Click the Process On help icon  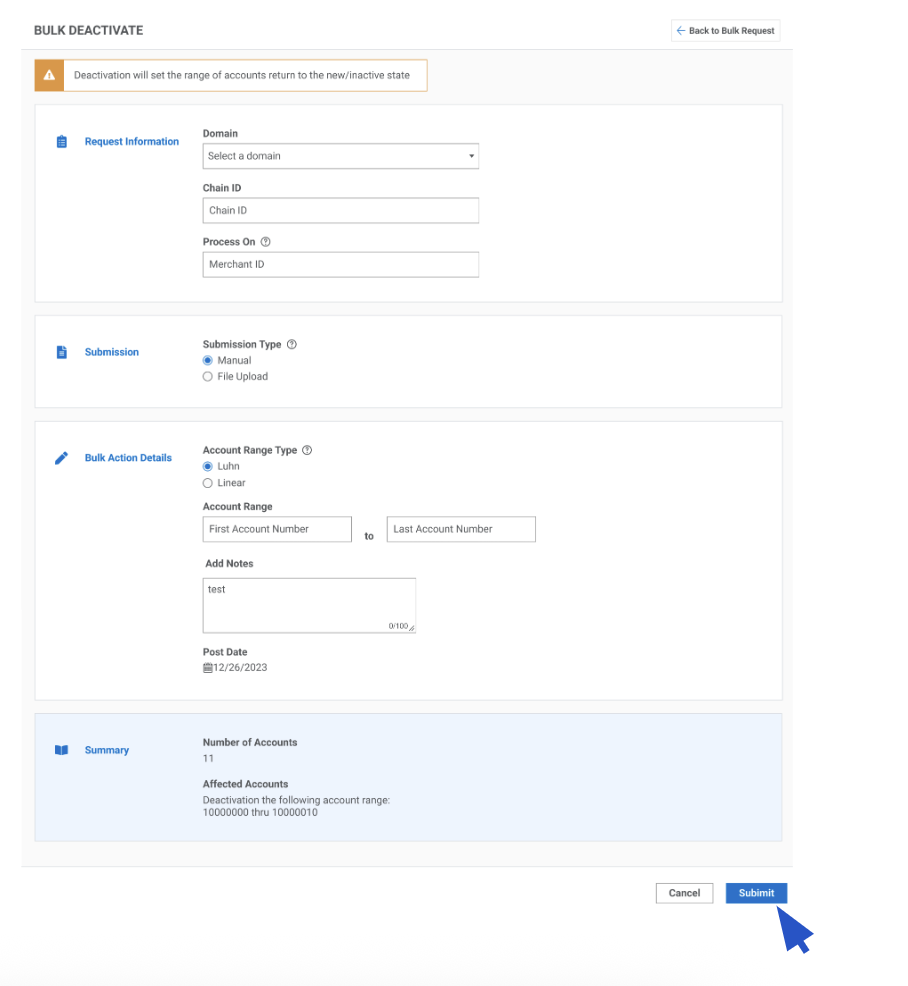(266, 242)
